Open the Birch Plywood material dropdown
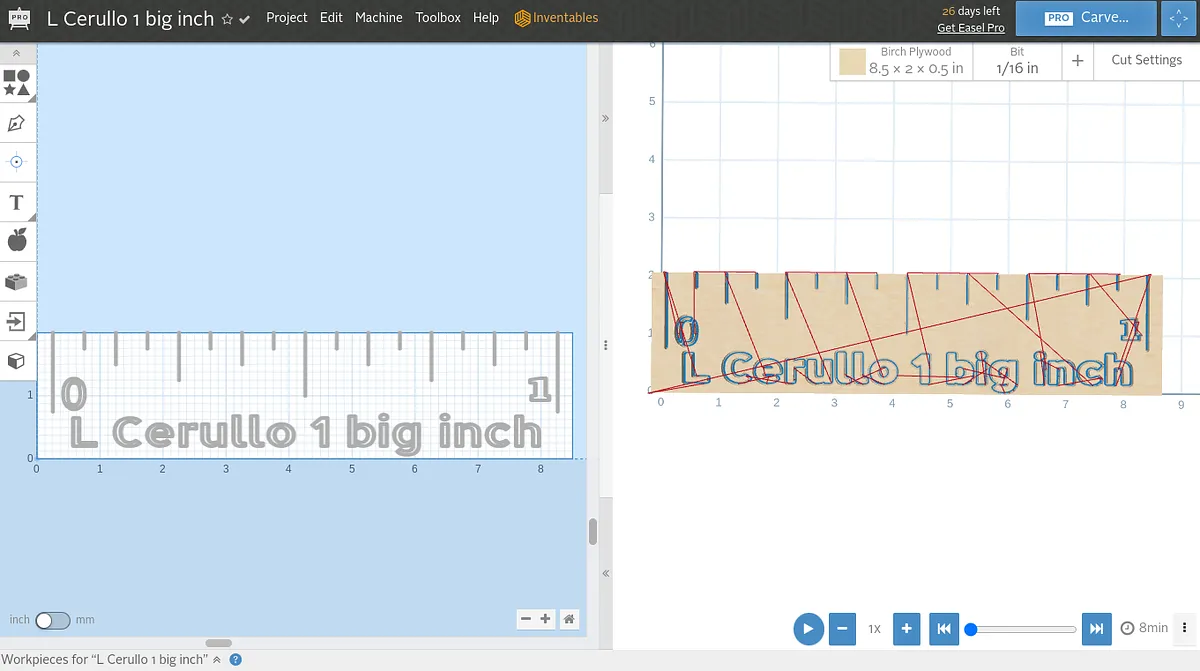The image size is (1200, 671). coord(901,61)
